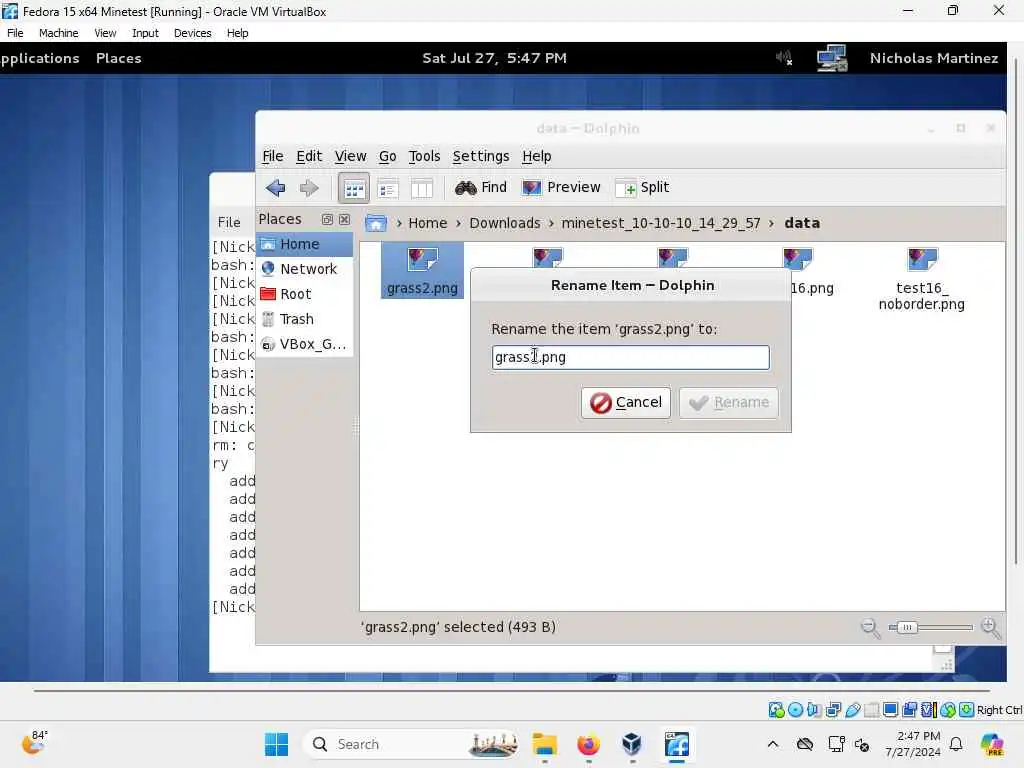The width and height of the screenshot is (1024, 768).
Task: Open Dolphin's Settings menu
Action: 481,156
